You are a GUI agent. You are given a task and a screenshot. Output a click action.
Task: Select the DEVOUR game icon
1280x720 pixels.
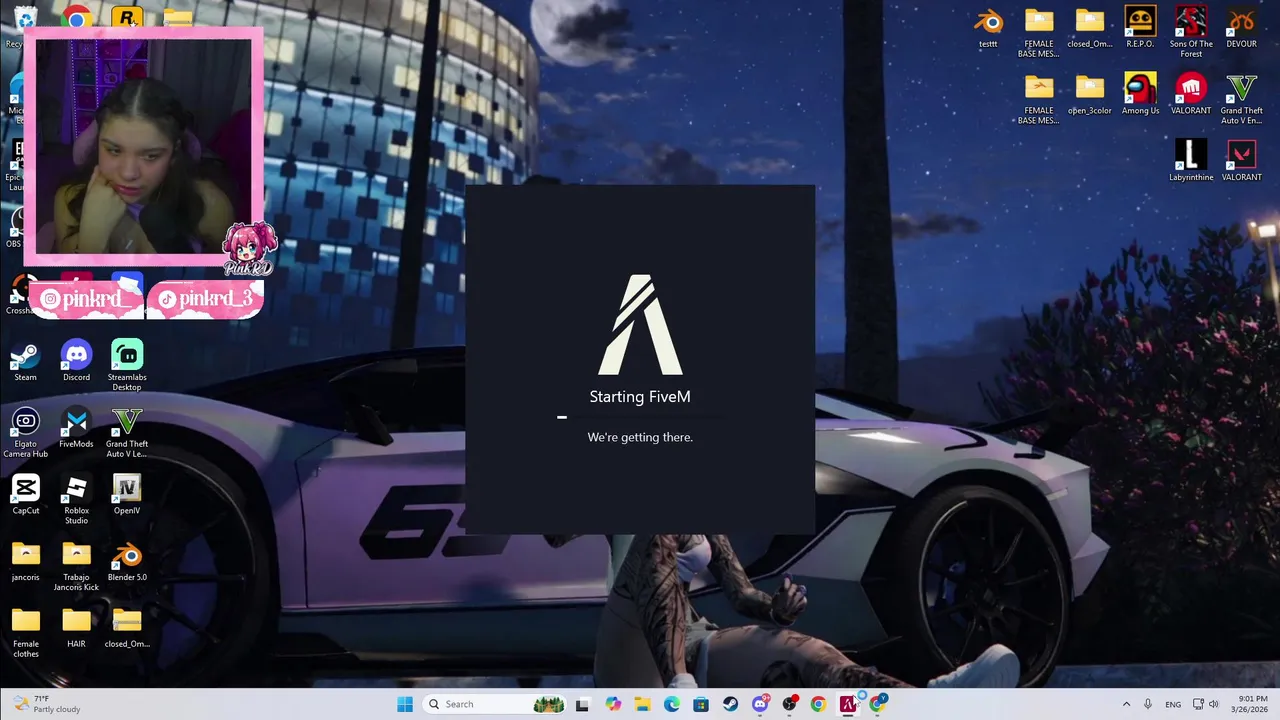pyautogui.click(x=1241, y=28)
